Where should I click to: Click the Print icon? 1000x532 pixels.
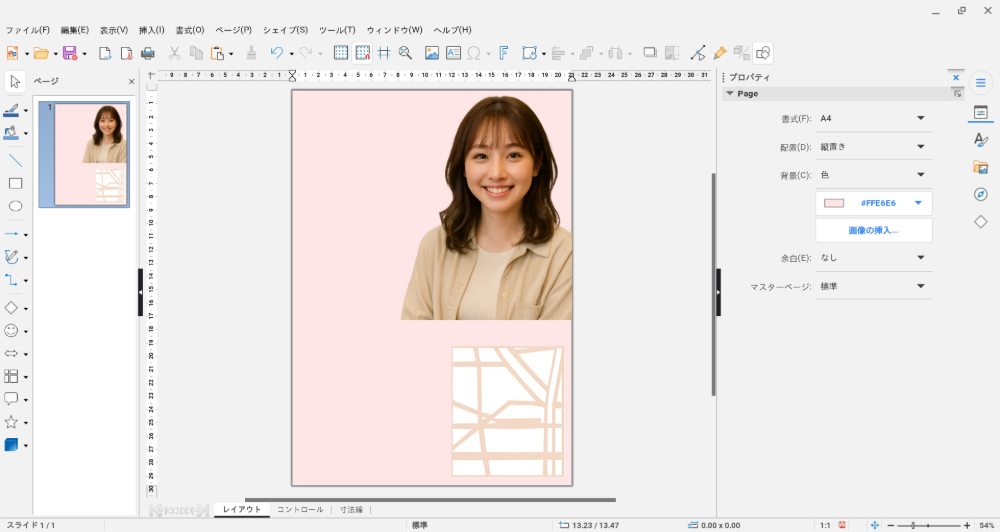[x=147, y=53]
